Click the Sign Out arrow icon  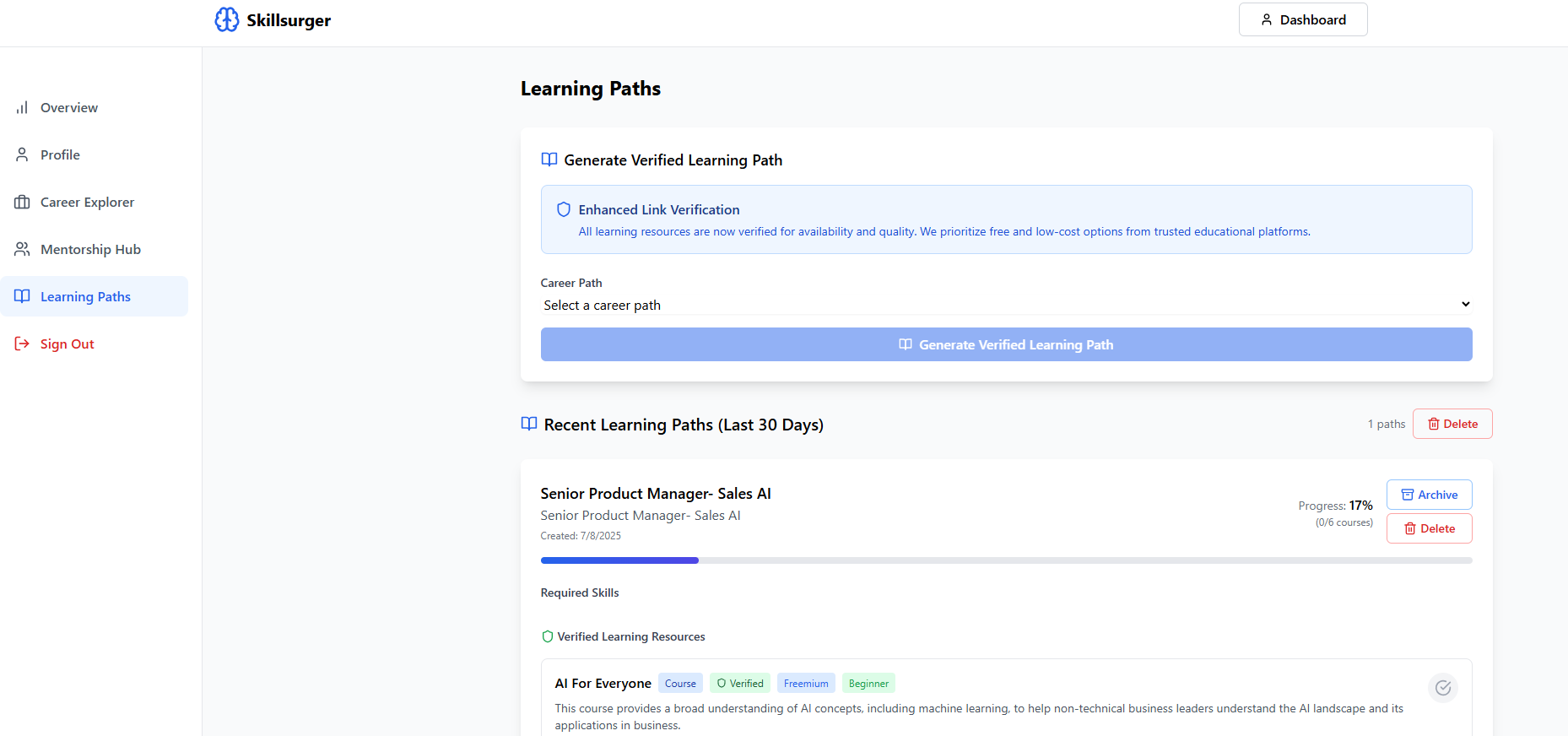[22, 344]
